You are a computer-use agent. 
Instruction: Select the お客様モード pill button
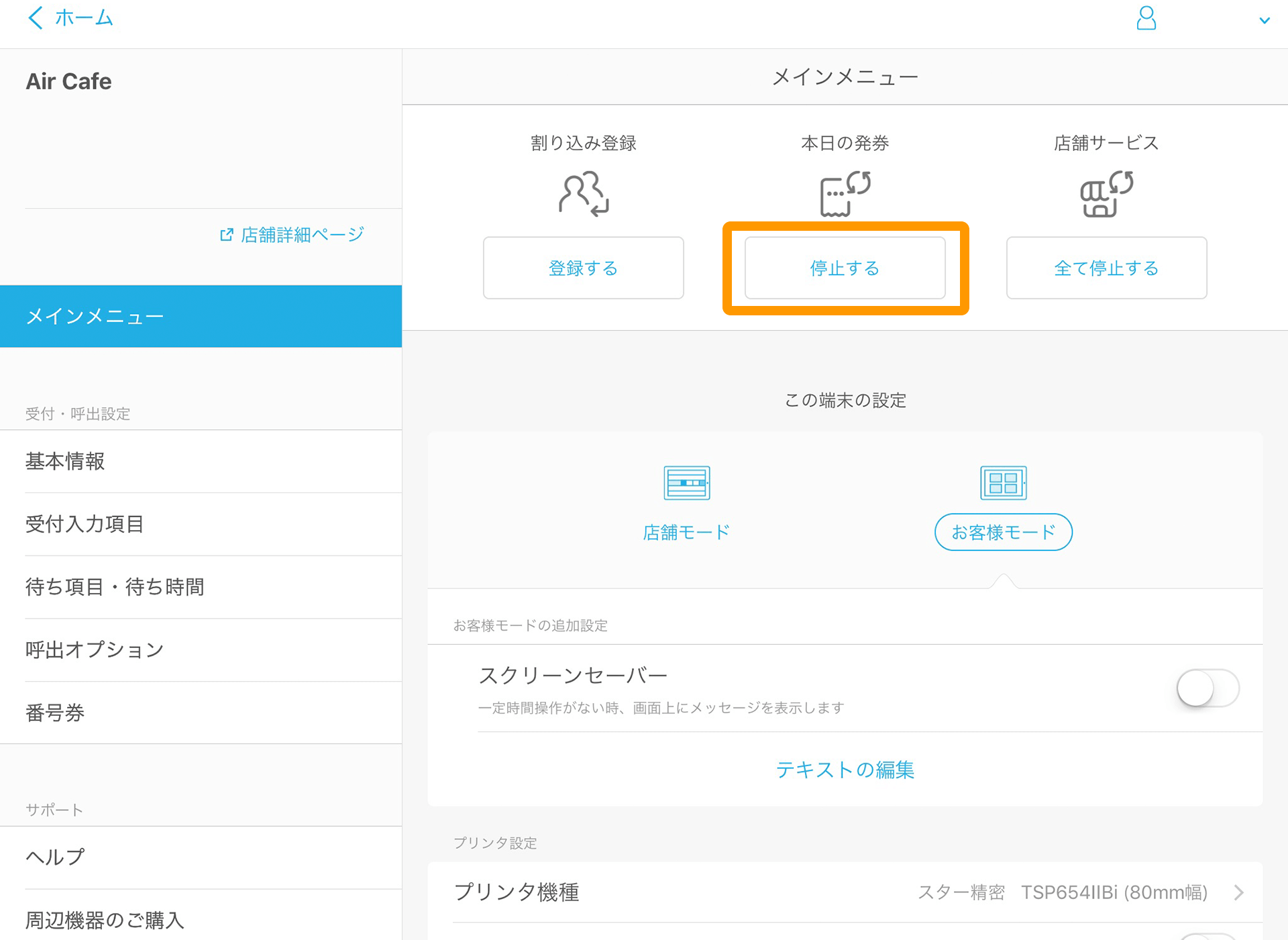pyautogui.click(x=1004, y=532)
